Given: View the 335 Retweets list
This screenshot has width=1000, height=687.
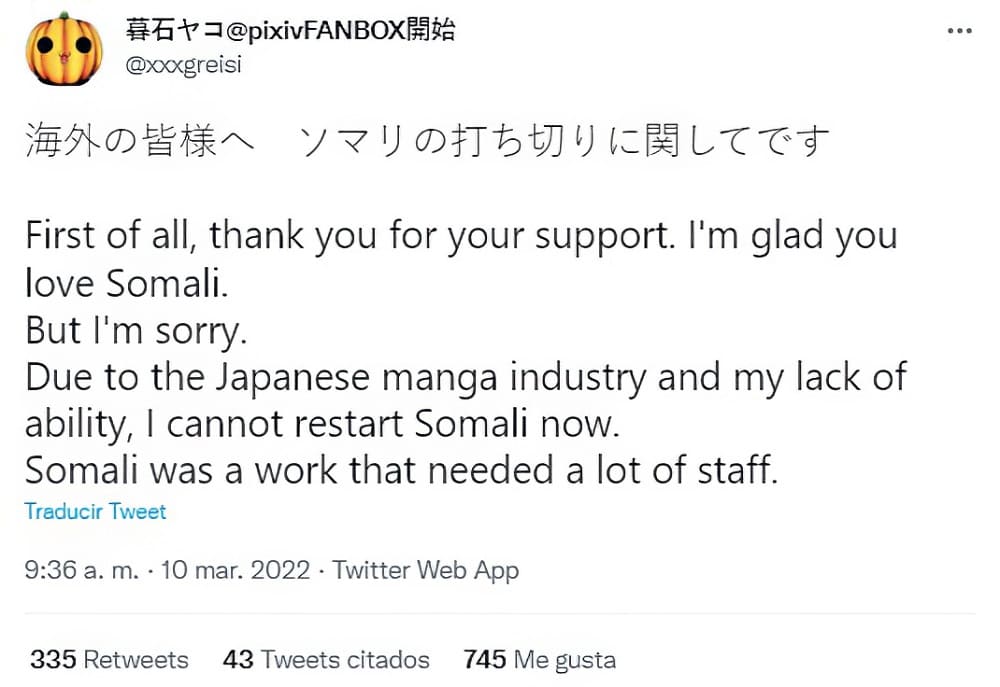Looking at the screenshot, I should pos(109,660).
